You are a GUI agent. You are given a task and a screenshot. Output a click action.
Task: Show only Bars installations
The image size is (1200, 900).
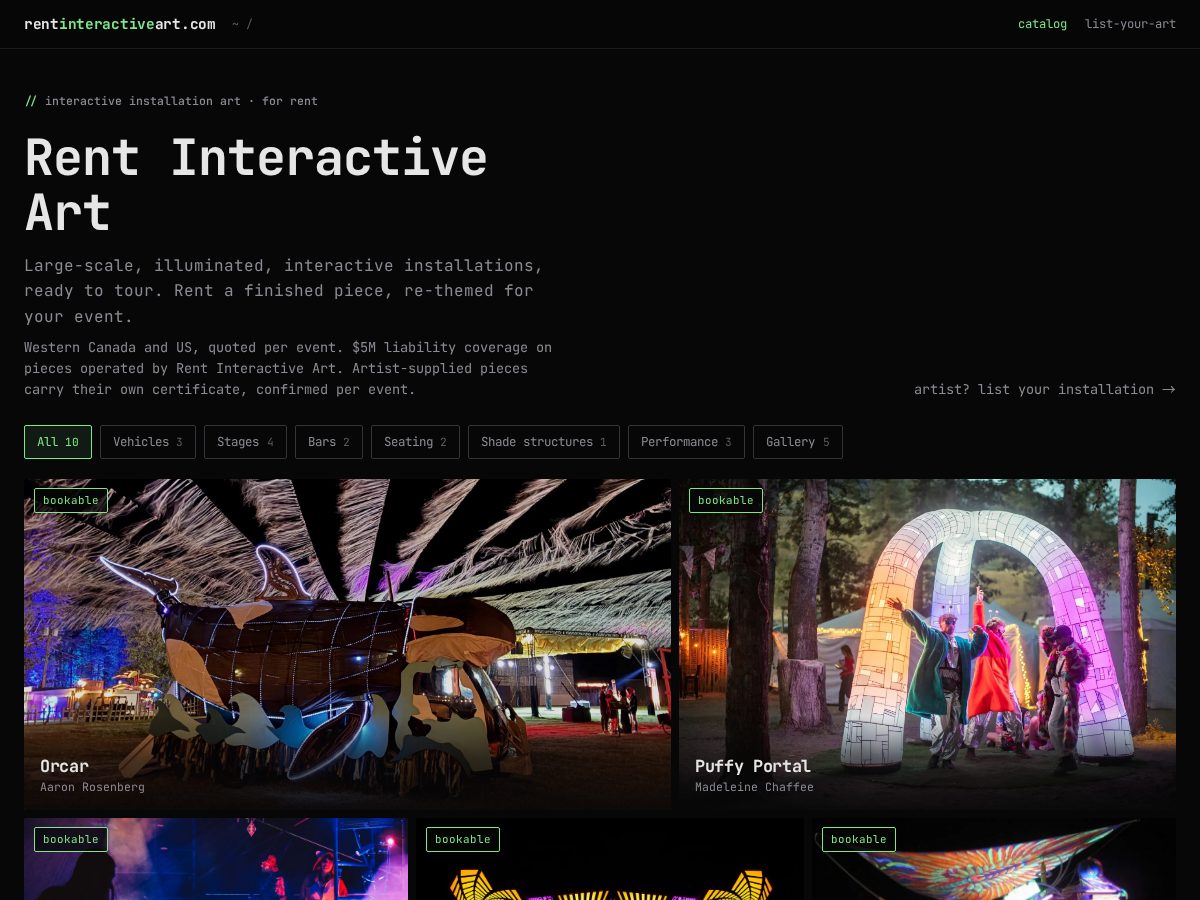click(x=329, y=442)
